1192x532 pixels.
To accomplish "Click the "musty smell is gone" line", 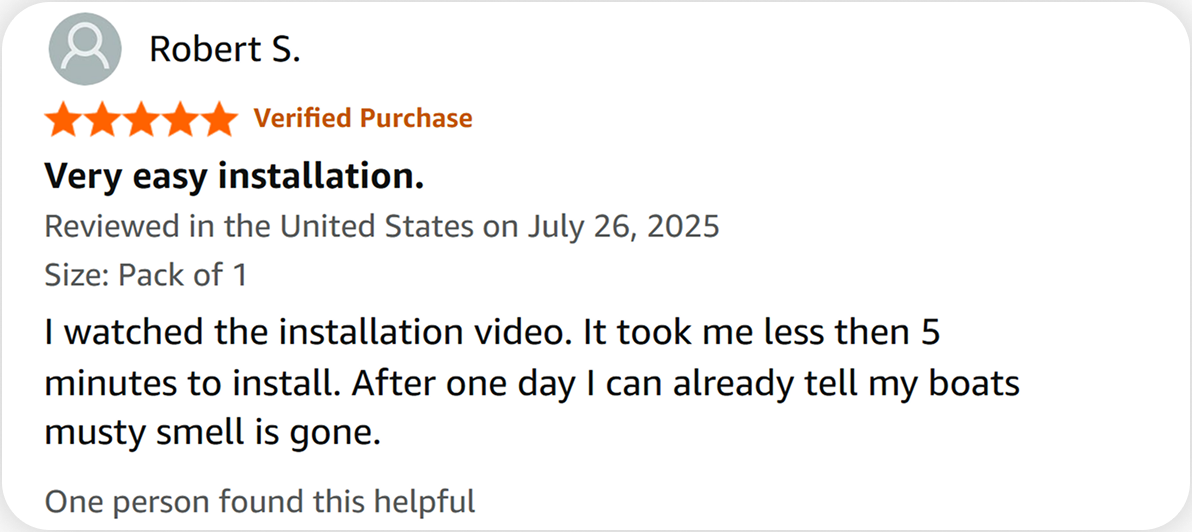I will tap(212, 435).
